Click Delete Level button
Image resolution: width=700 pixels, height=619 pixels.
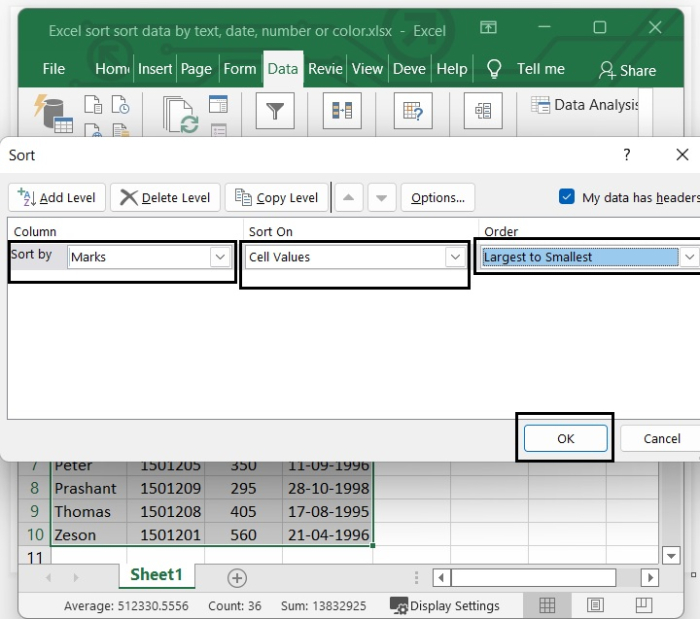(x=165, y=197)
